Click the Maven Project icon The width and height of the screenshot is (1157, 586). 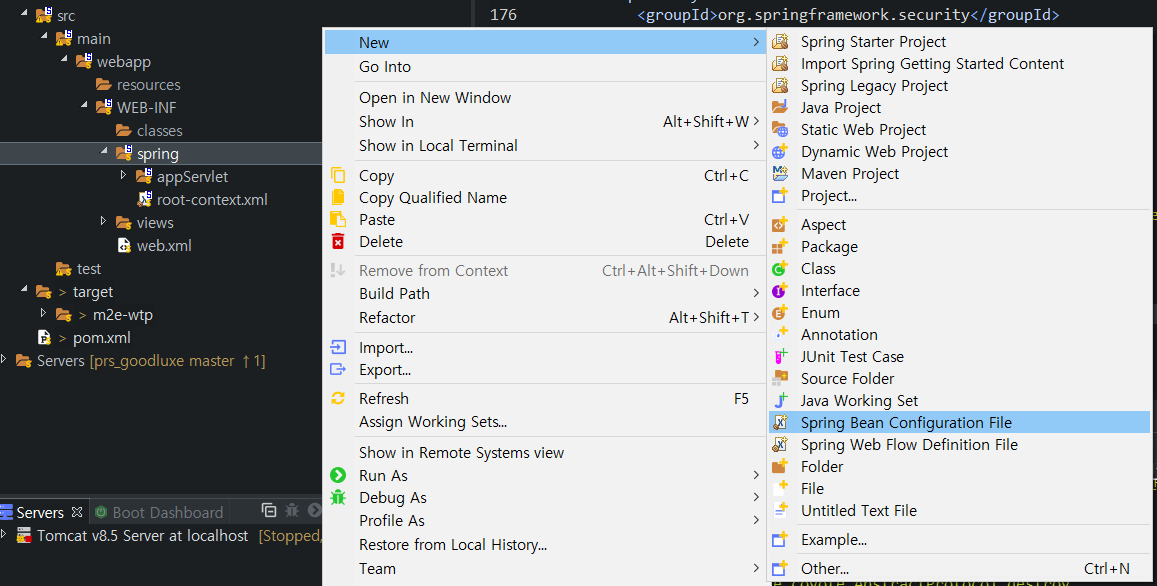780,173
